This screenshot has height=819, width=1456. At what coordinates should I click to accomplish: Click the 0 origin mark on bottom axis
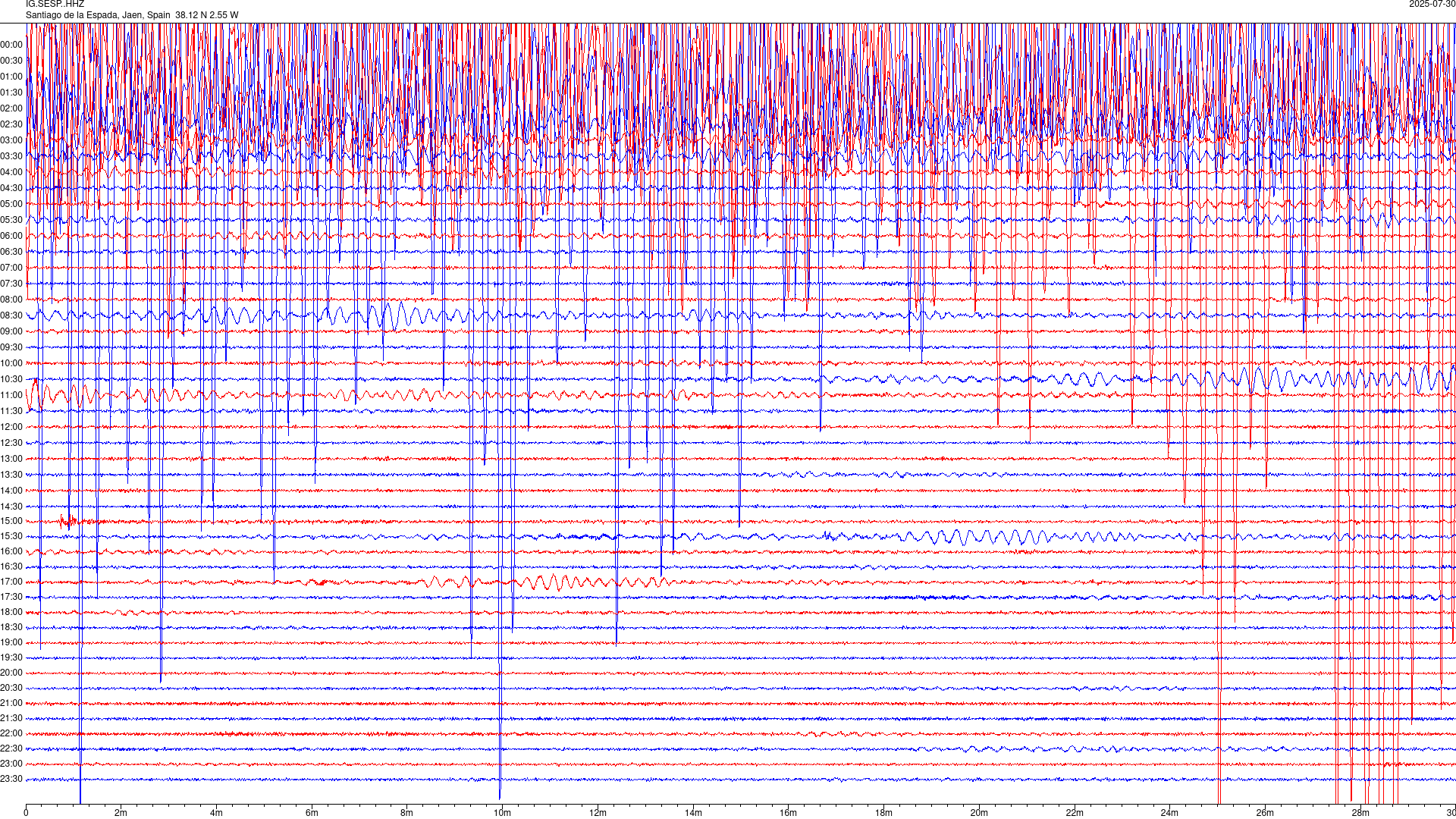pos(26,813)
